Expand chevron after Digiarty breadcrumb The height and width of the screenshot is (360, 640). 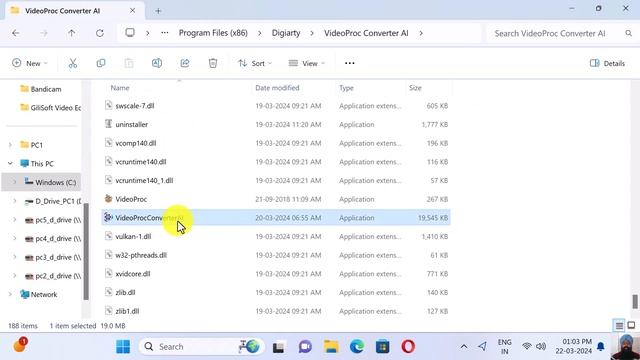[312, 33]
